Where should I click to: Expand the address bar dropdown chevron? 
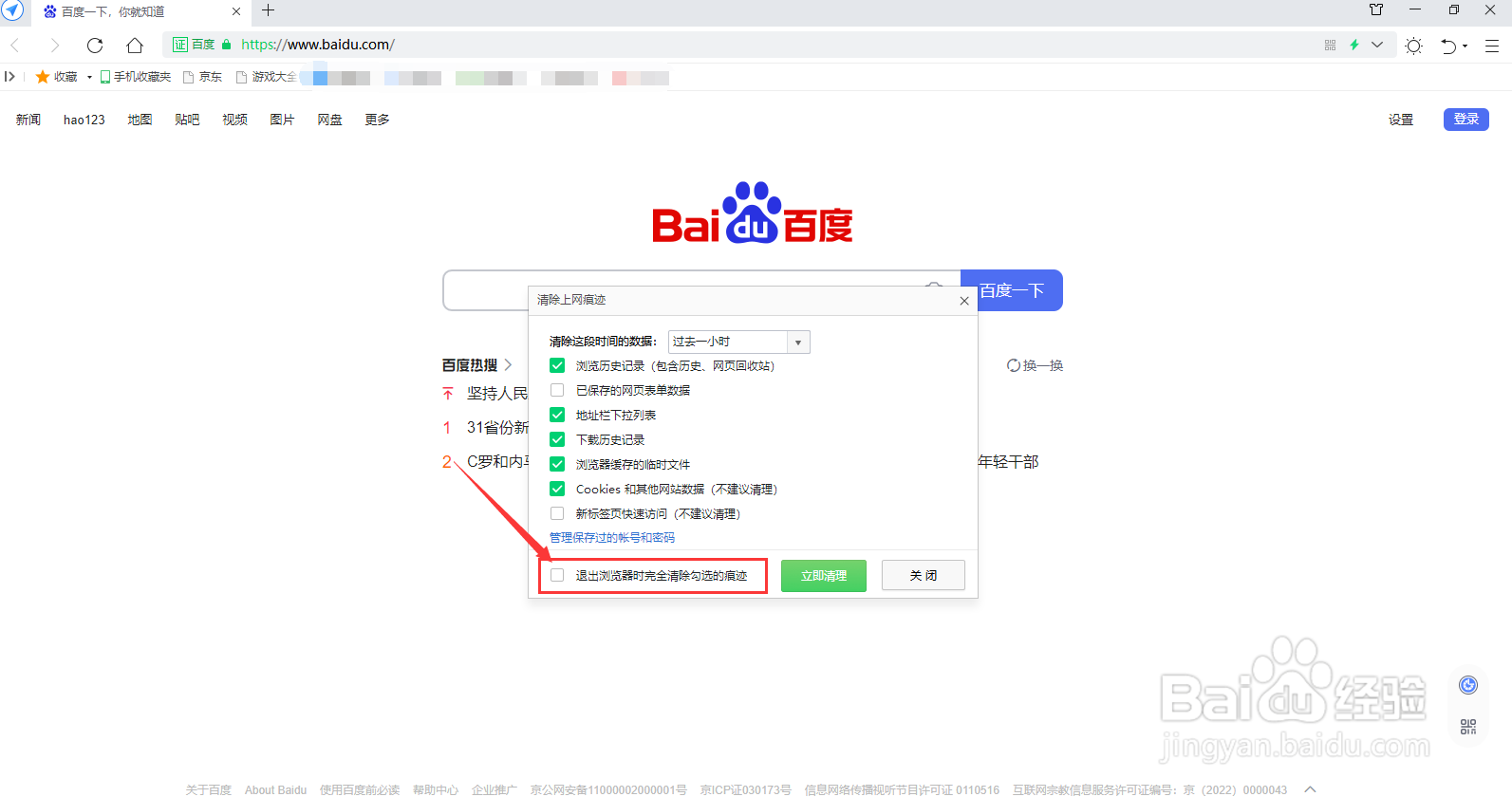tap(1377, 45)
